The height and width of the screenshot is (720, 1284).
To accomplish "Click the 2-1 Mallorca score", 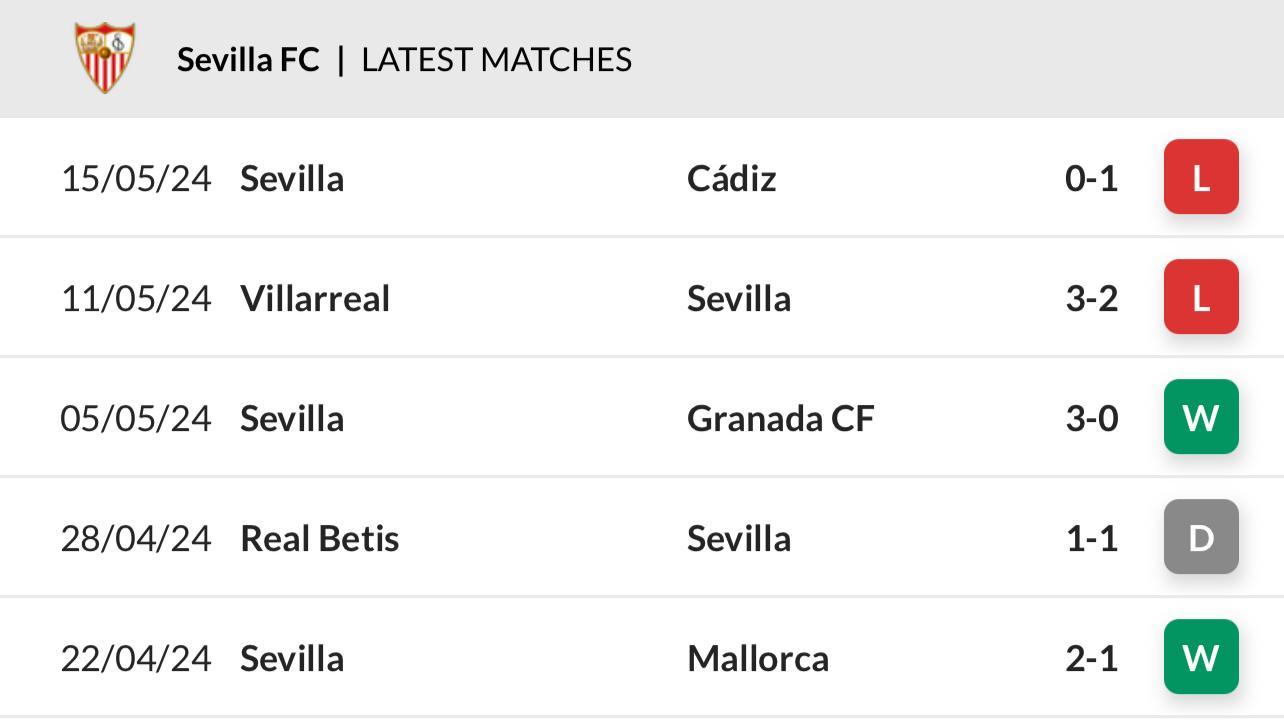I will point(1092,658).
